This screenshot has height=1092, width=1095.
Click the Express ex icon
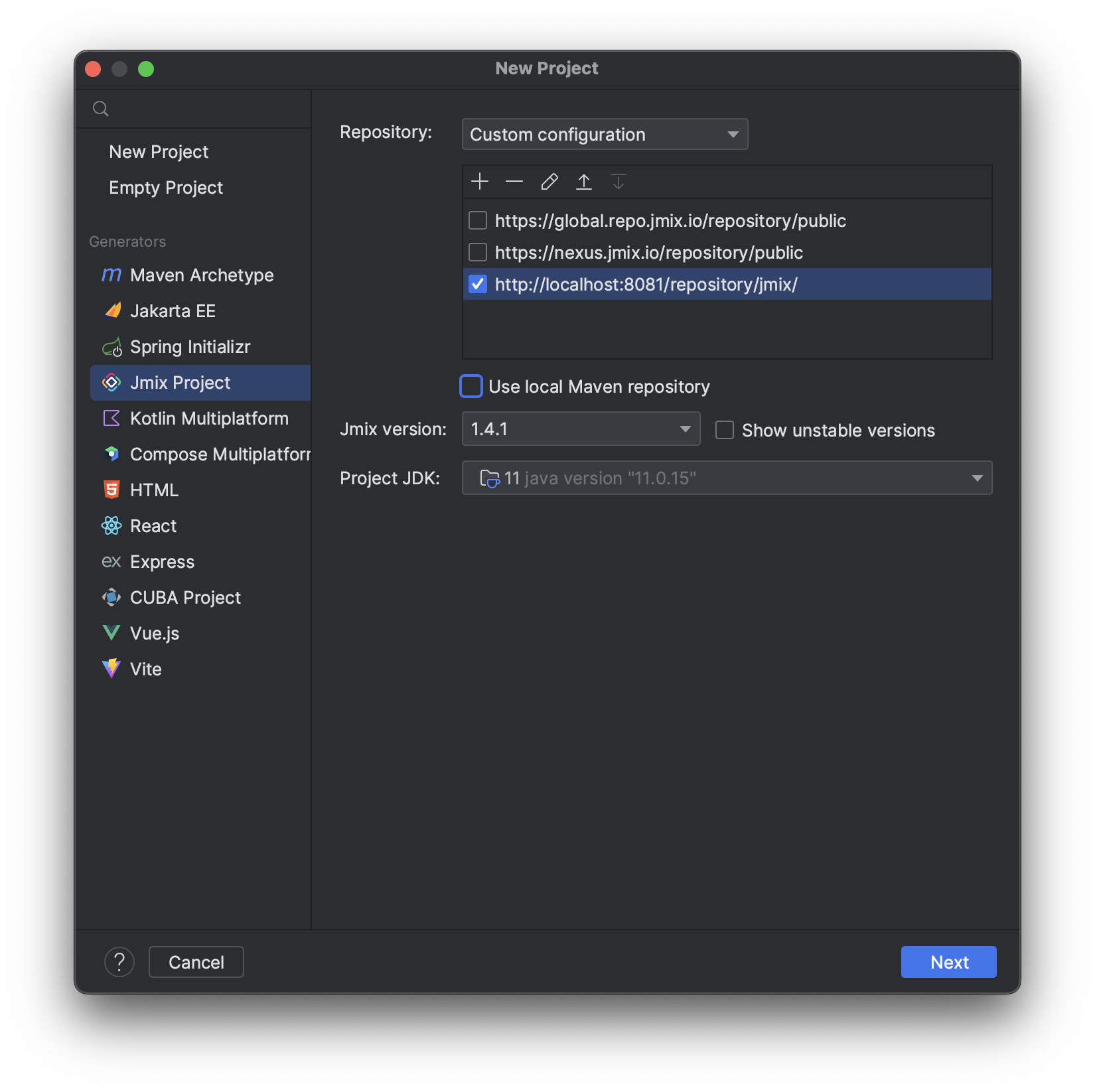(x=111, y=562)
